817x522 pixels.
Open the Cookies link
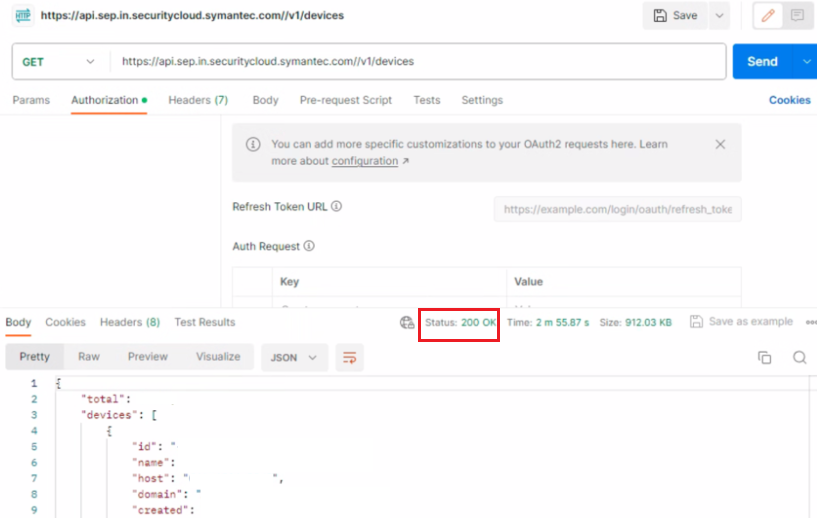pyautogui.click(x=789, y=100)
